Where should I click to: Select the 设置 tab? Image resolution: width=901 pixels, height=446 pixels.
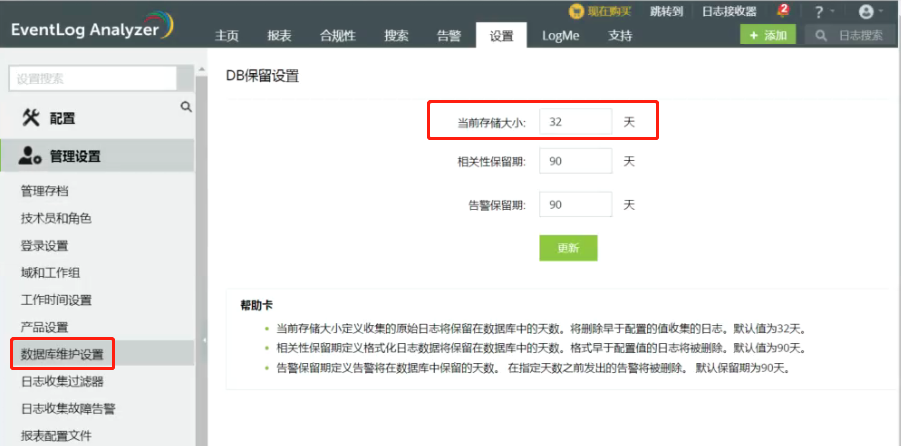501,35
